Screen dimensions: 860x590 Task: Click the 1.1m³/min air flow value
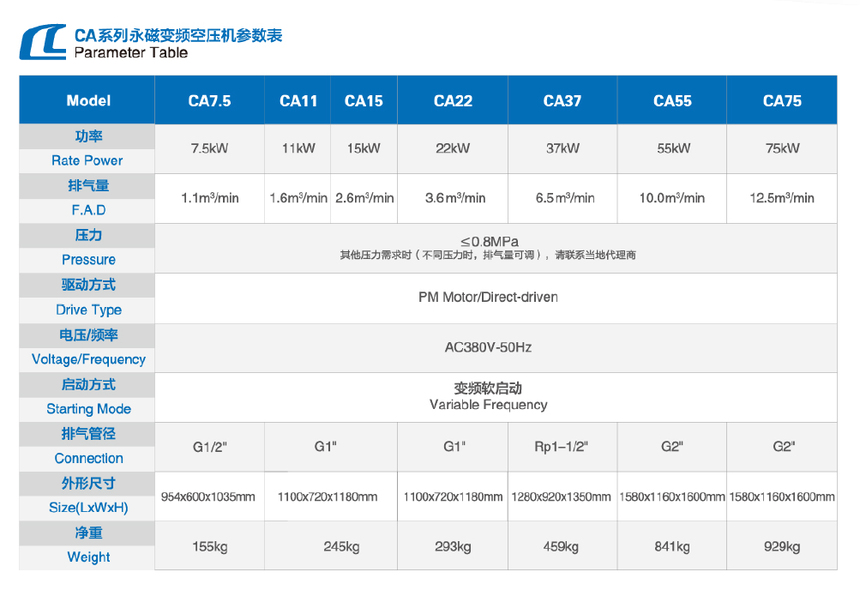click(210, 198)
